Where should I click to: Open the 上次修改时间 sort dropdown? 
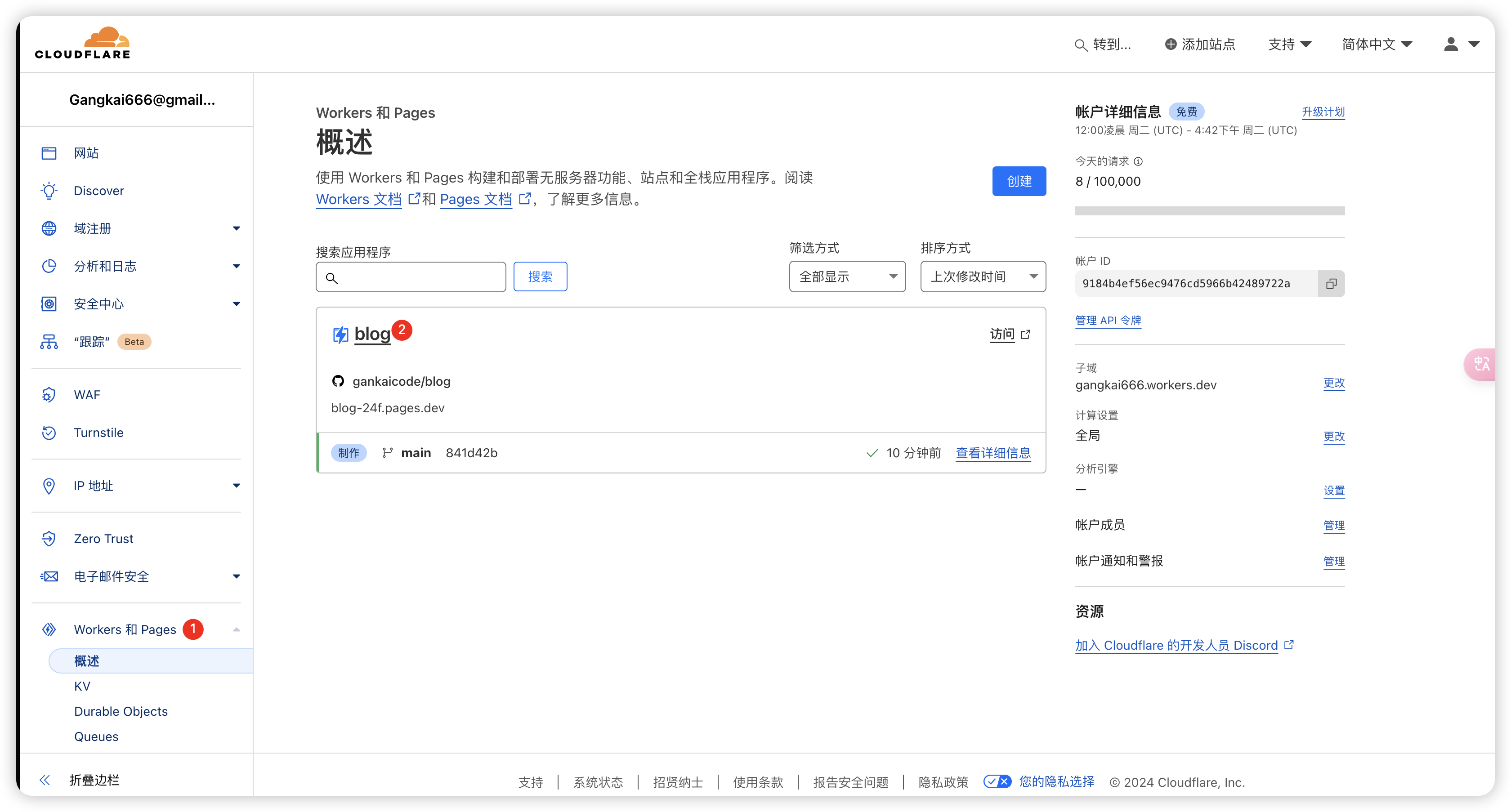[983, 276]
